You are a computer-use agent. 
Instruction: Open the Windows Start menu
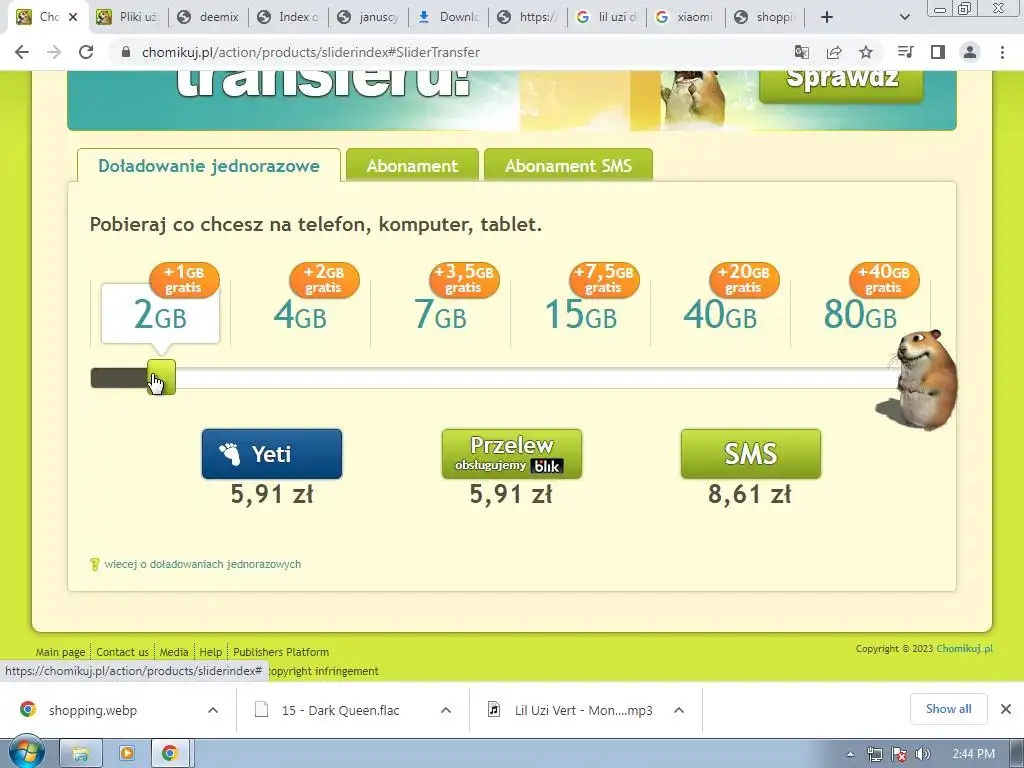(x=26, y=753)
